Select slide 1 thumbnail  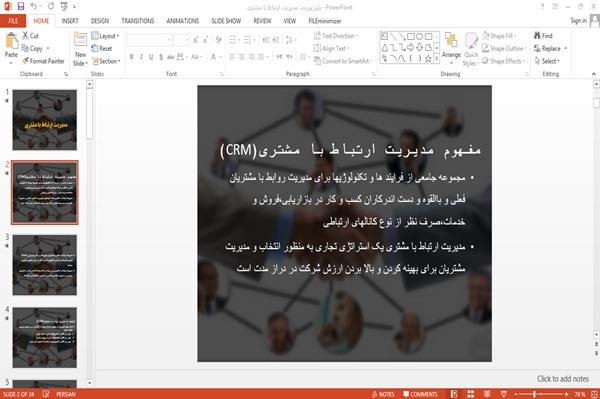coord(45,120)
